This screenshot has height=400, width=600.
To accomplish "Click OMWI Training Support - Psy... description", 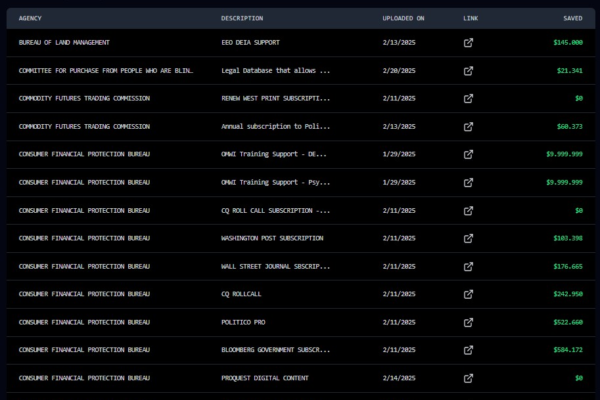I will pyautogui.click(x=276, y=183).
